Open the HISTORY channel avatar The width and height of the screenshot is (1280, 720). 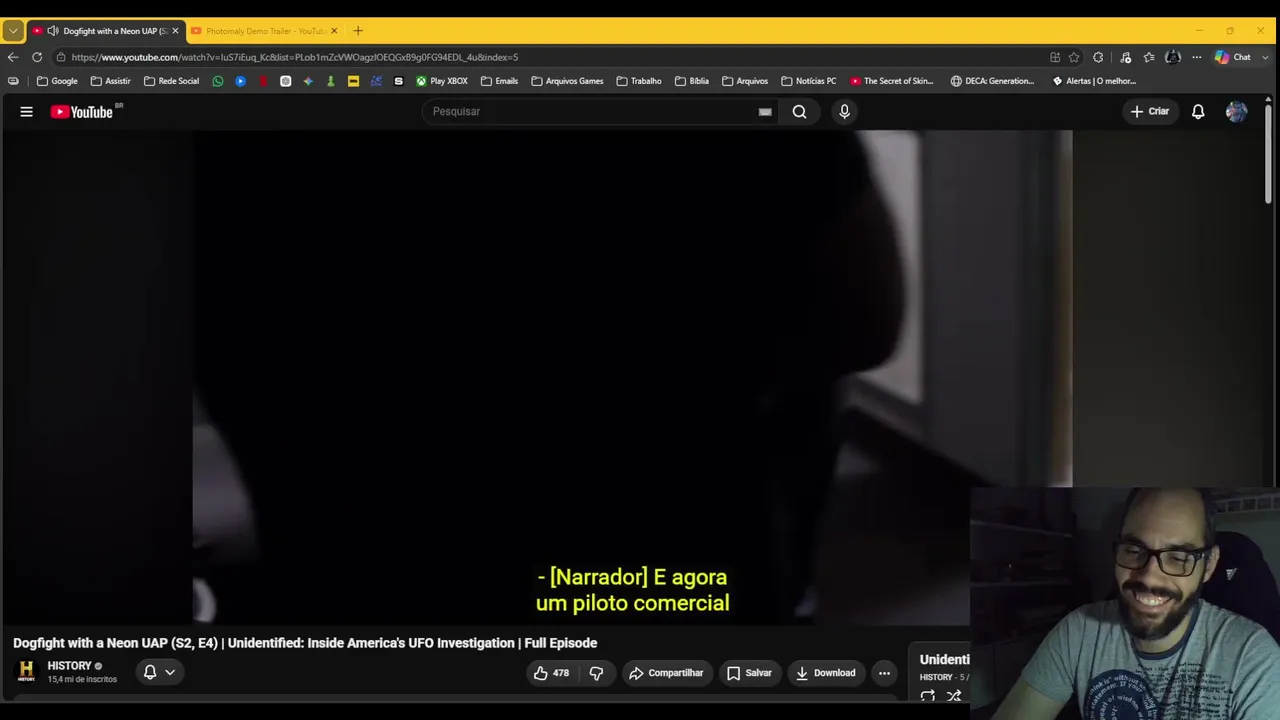pyautogui.click(x=26, y=671)
